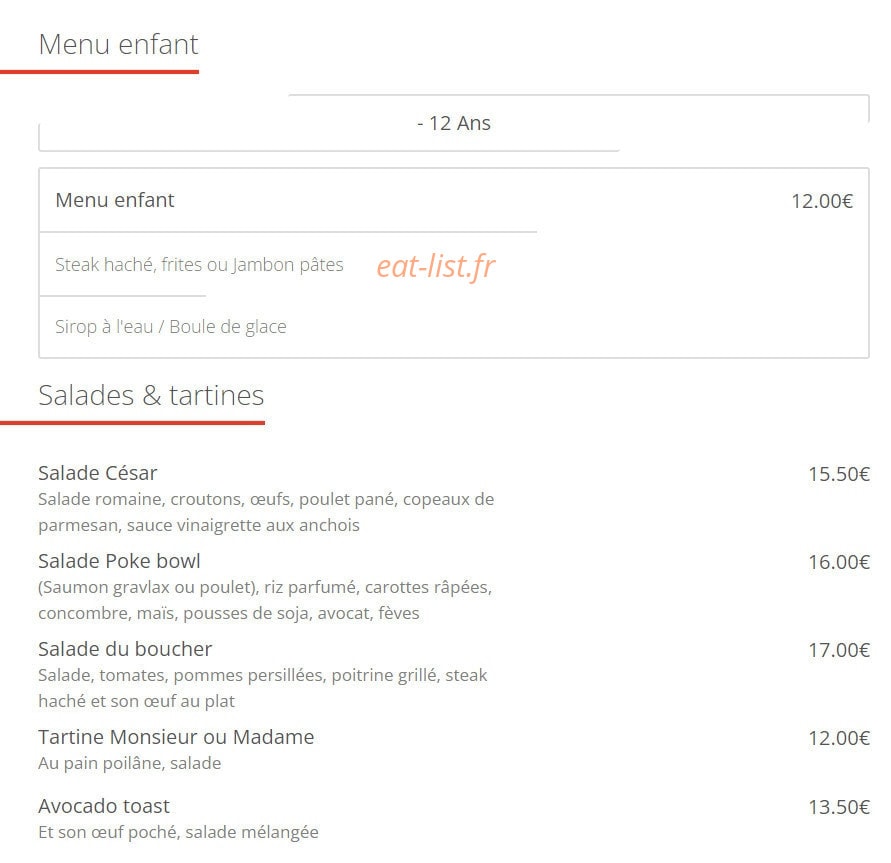
Task: Click the Avocado toast 13.50€ price
Action: [x=839, y=807]
